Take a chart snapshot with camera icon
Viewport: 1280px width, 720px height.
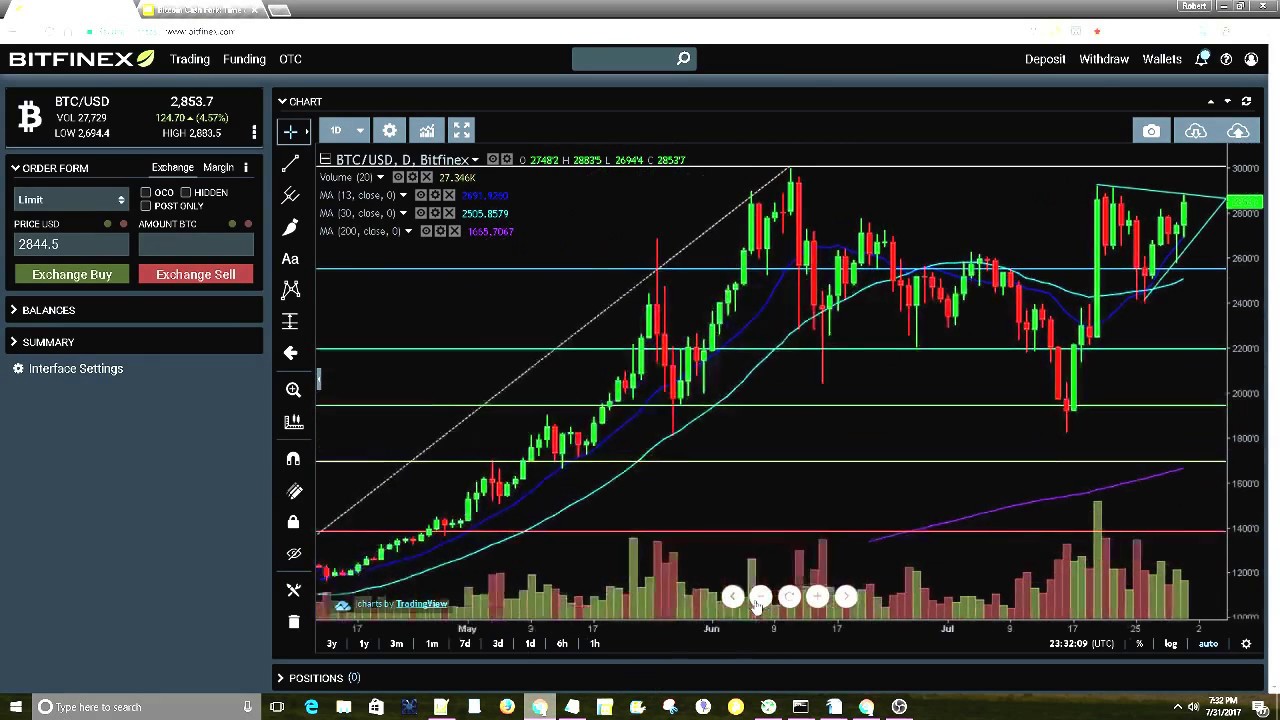point(1151,131)
